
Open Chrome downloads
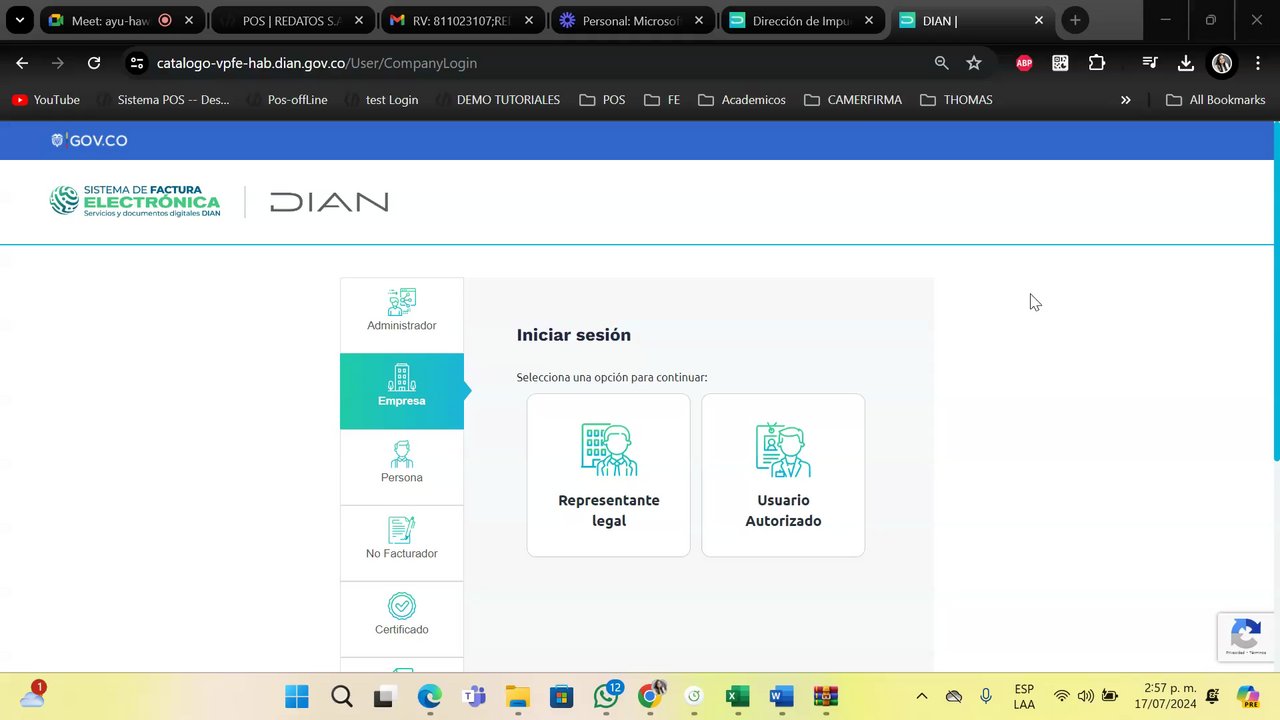[x=1186, y=63]
